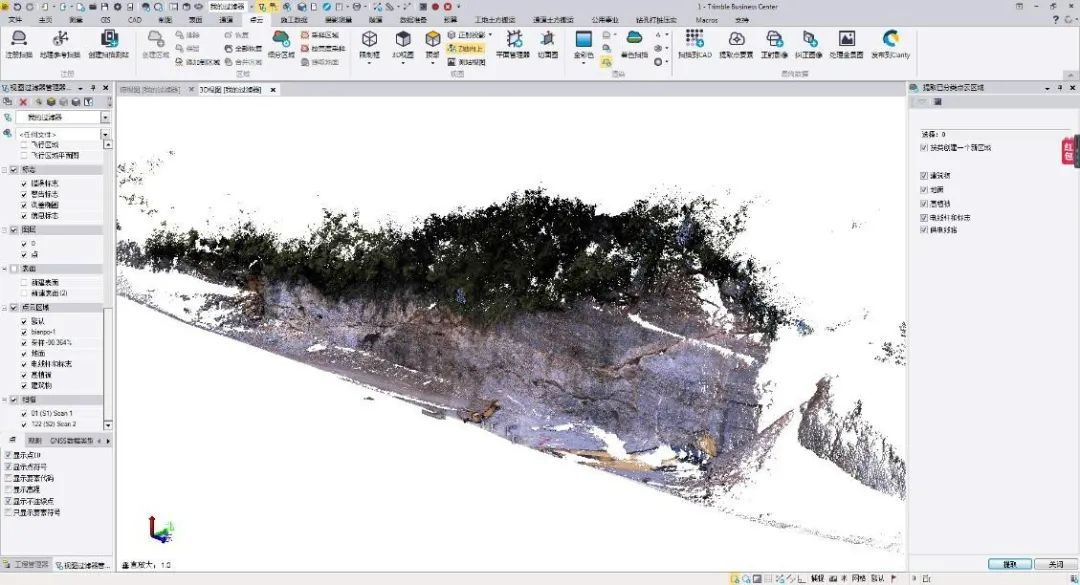Collapse the point cloud regions group
1080x585 pixels.
[5, 307]
